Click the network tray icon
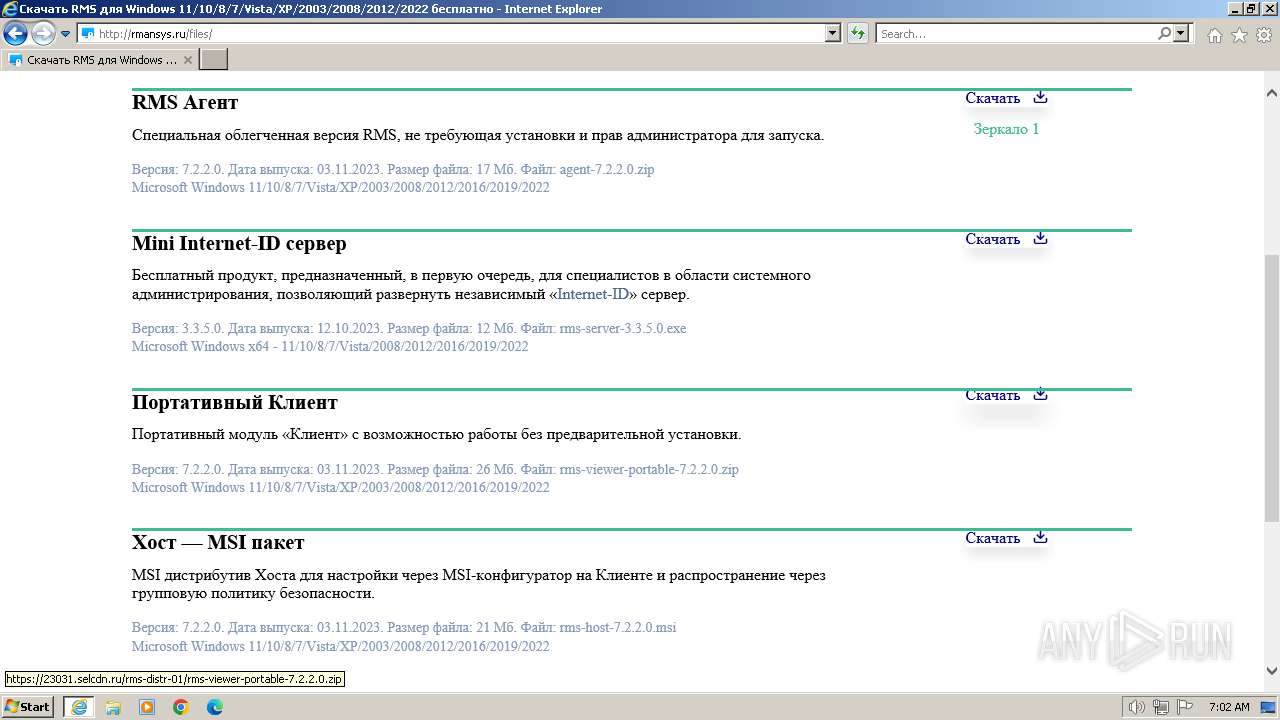Image resolution: width=1280 pixels, height=720 pixels. (x=1161, y=707)
